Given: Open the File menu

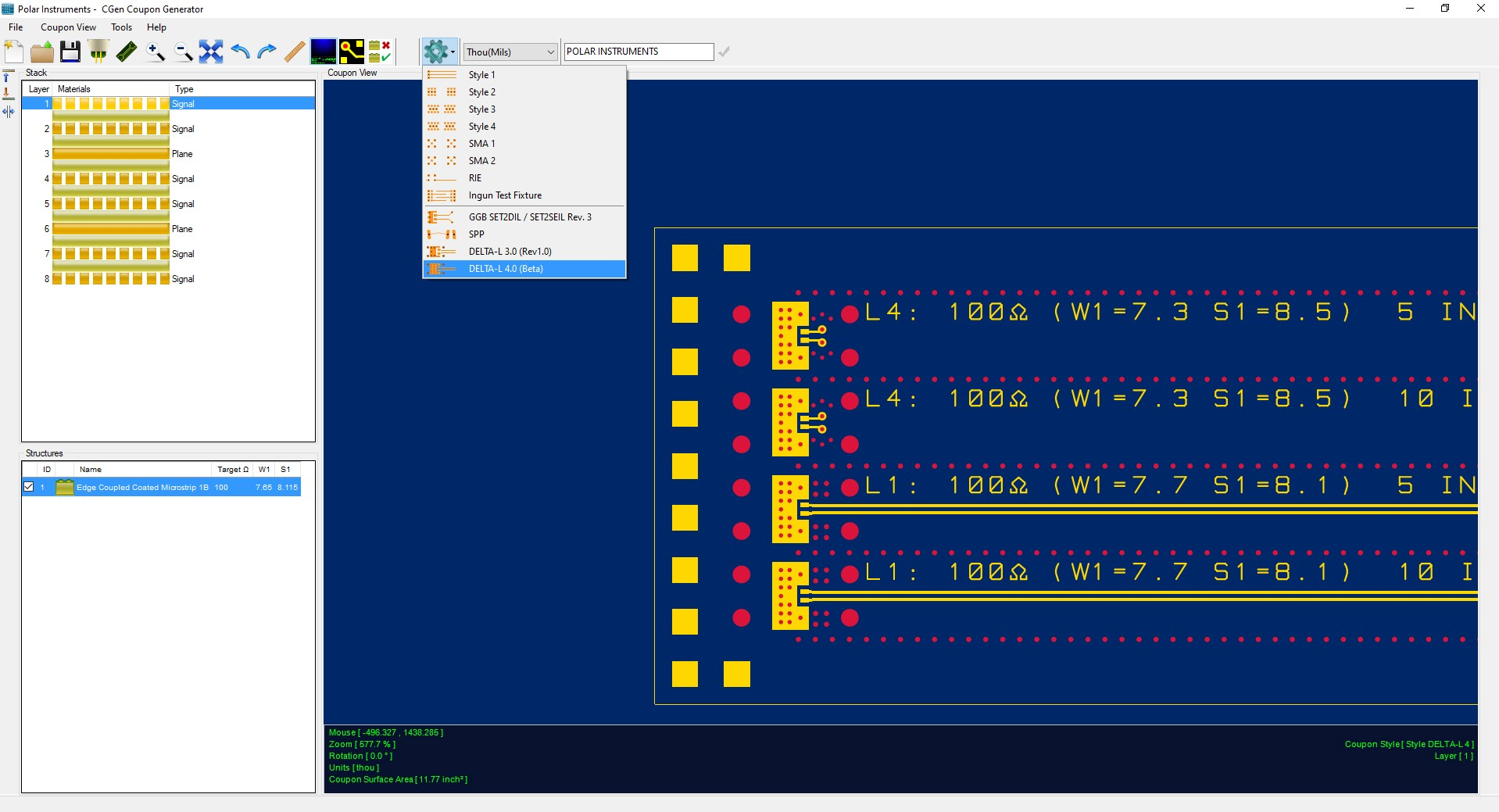Looking at the screenshot, I should [x=16, y=27].
